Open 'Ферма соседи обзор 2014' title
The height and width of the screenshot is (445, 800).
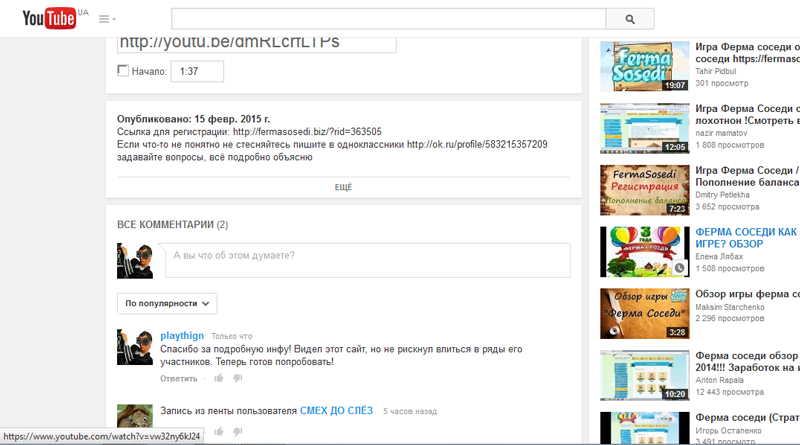(747, 361)
